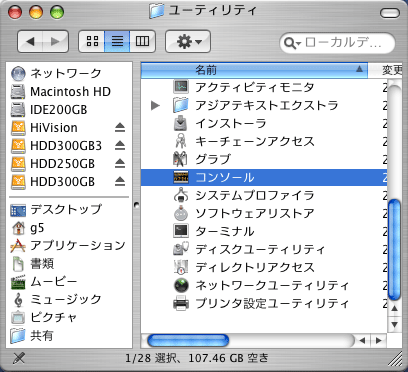The image size is (408, 372).
Task: Toggle the toolbar with the top-right pill button
Action: coord(389,13)
